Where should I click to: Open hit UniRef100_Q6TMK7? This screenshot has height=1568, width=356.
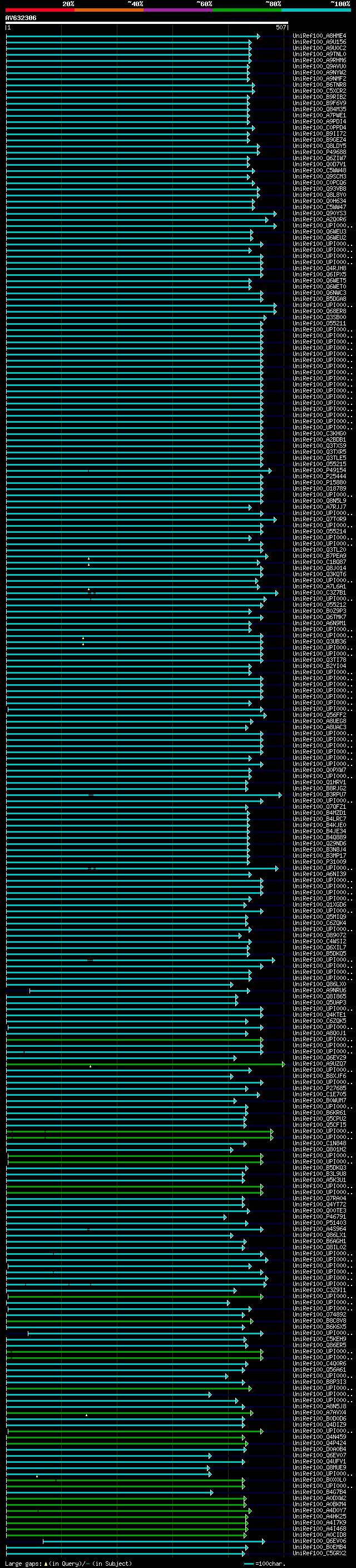click(x=319, y=617)
